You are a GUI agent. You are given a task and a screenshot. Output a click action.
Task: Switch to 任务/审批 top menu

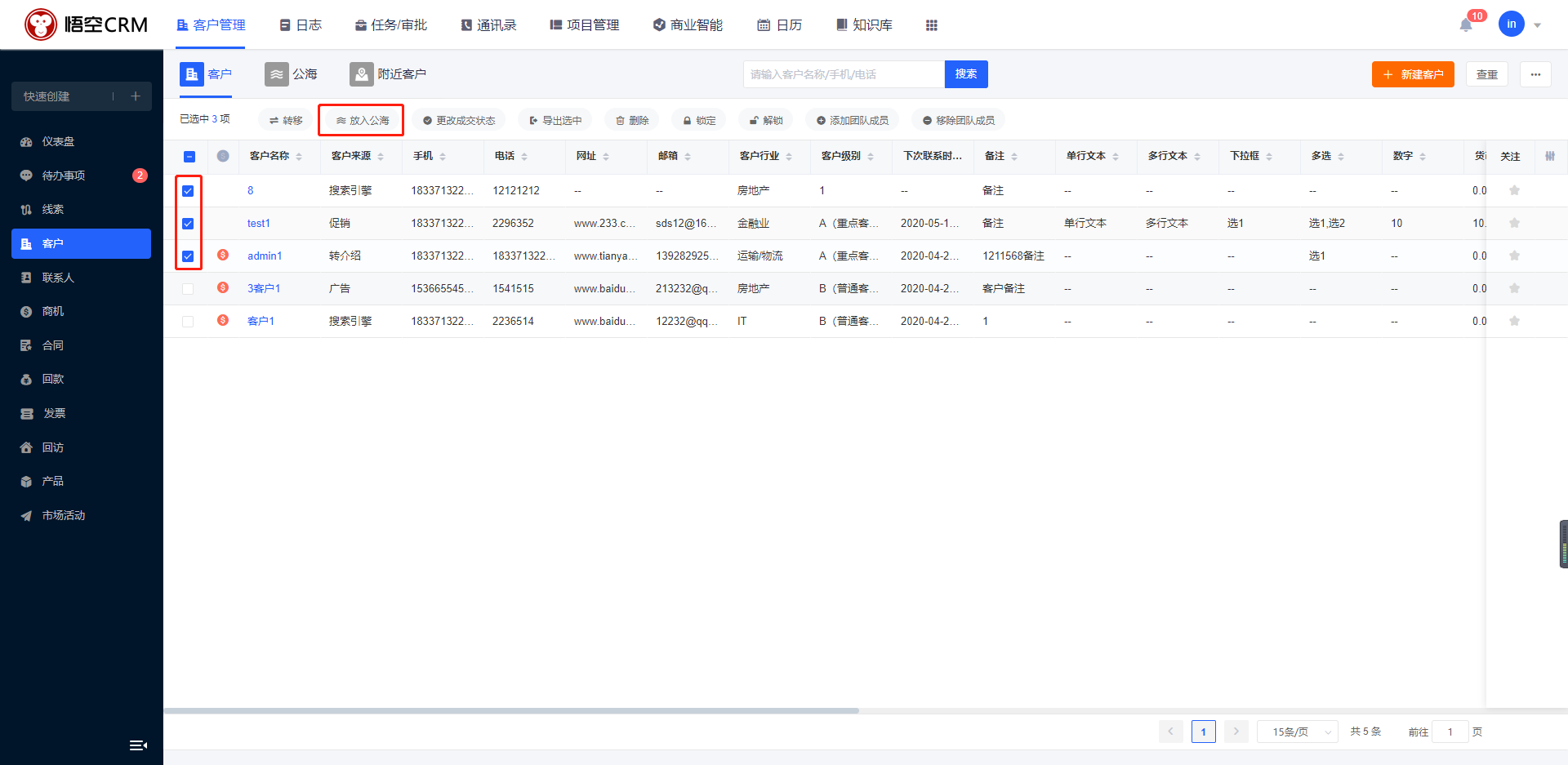tap(391, 25)
